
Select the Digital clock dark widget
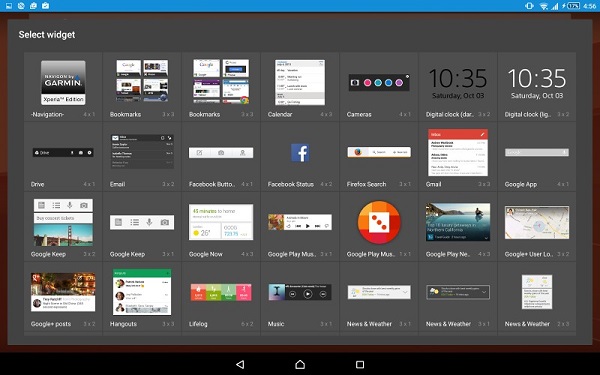point(458,83)
